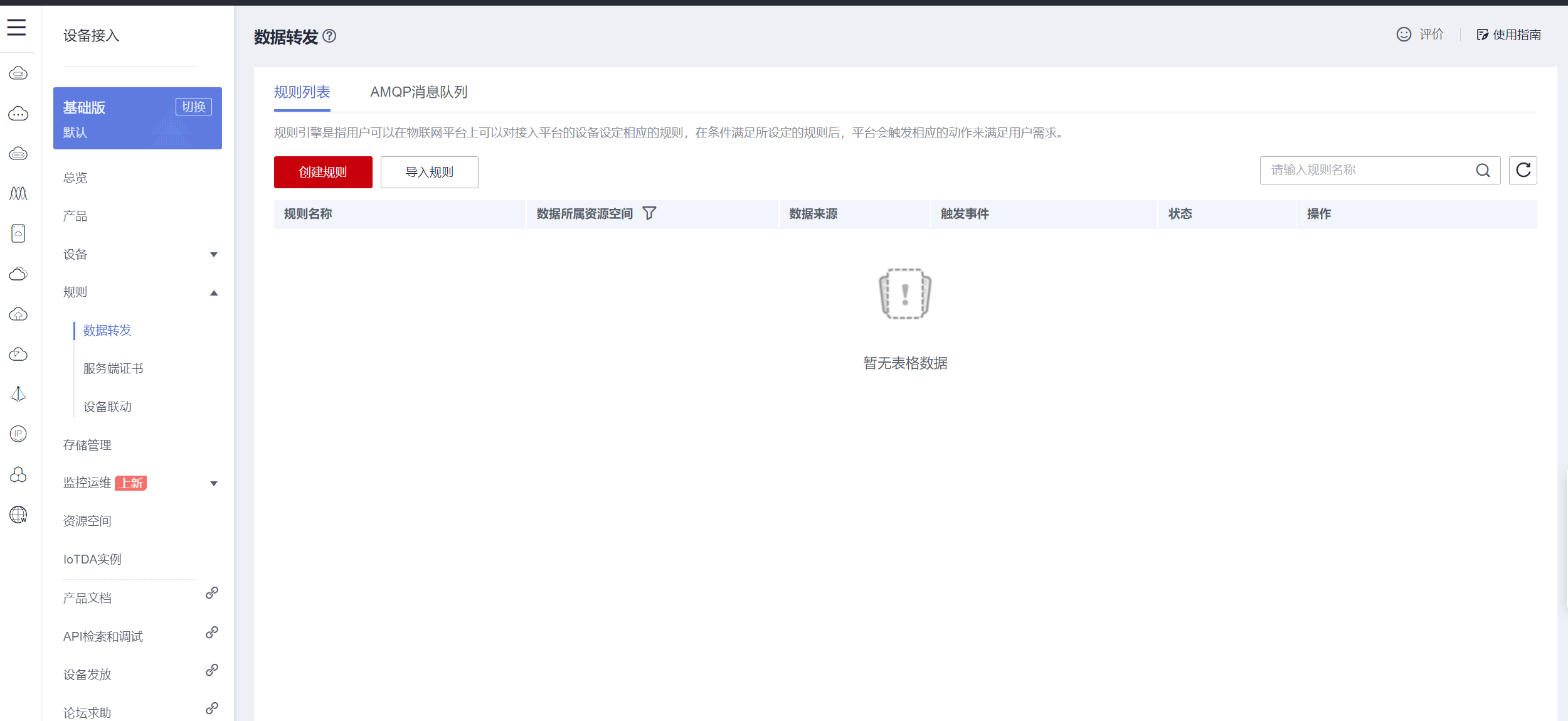
Task: Click the red 创建规则 button
Action: (x=323, y=172)
